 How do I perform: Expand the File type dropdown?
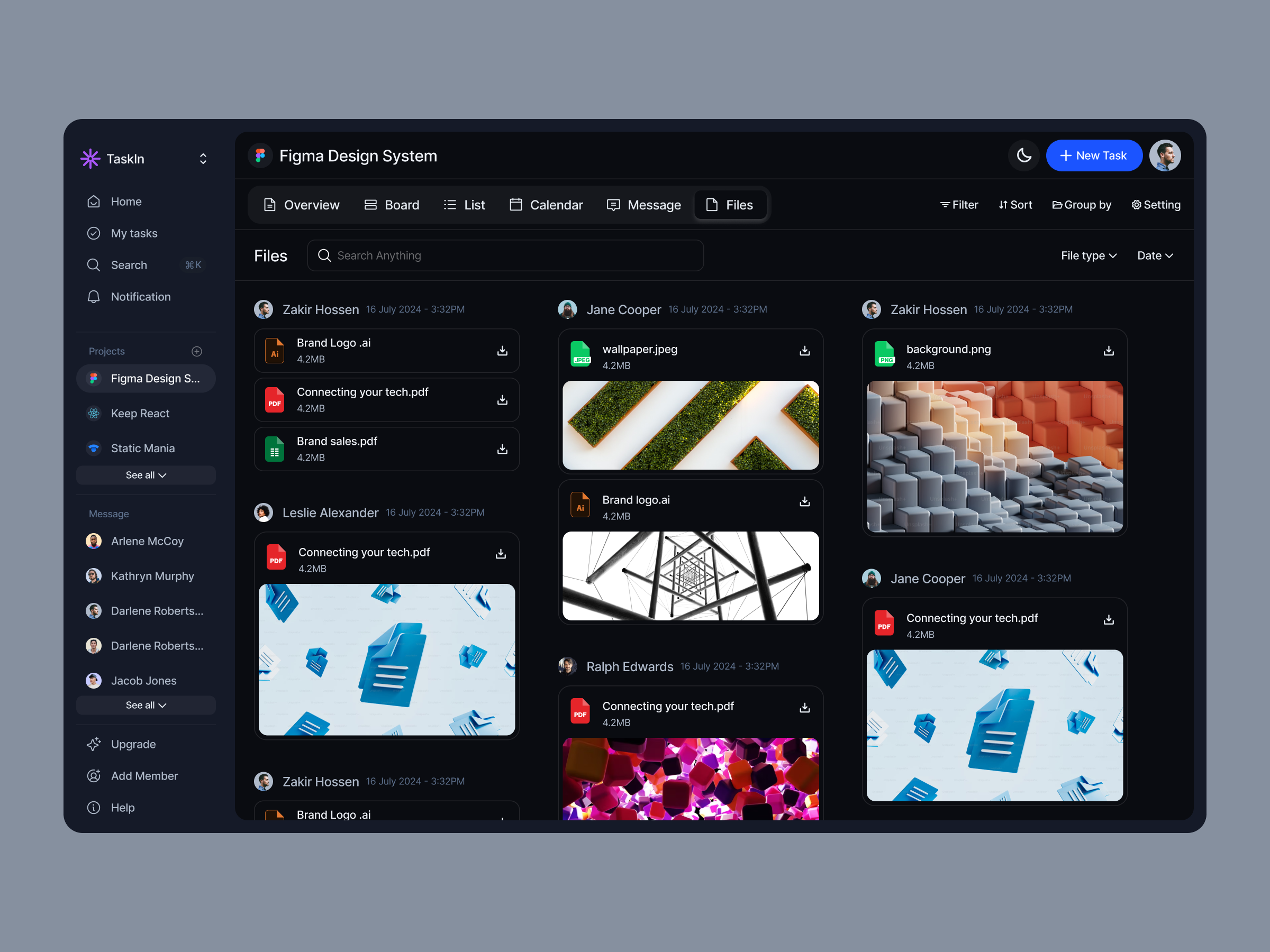click(x=1088, y=255)
